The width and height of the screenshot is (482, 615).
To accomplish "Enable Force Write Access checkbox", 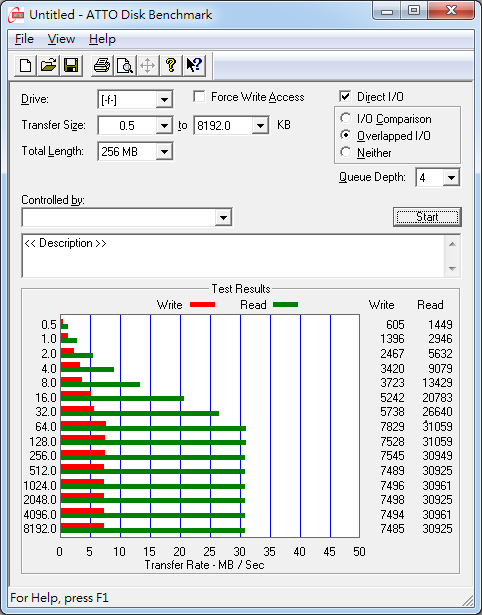I will point(199,96).
